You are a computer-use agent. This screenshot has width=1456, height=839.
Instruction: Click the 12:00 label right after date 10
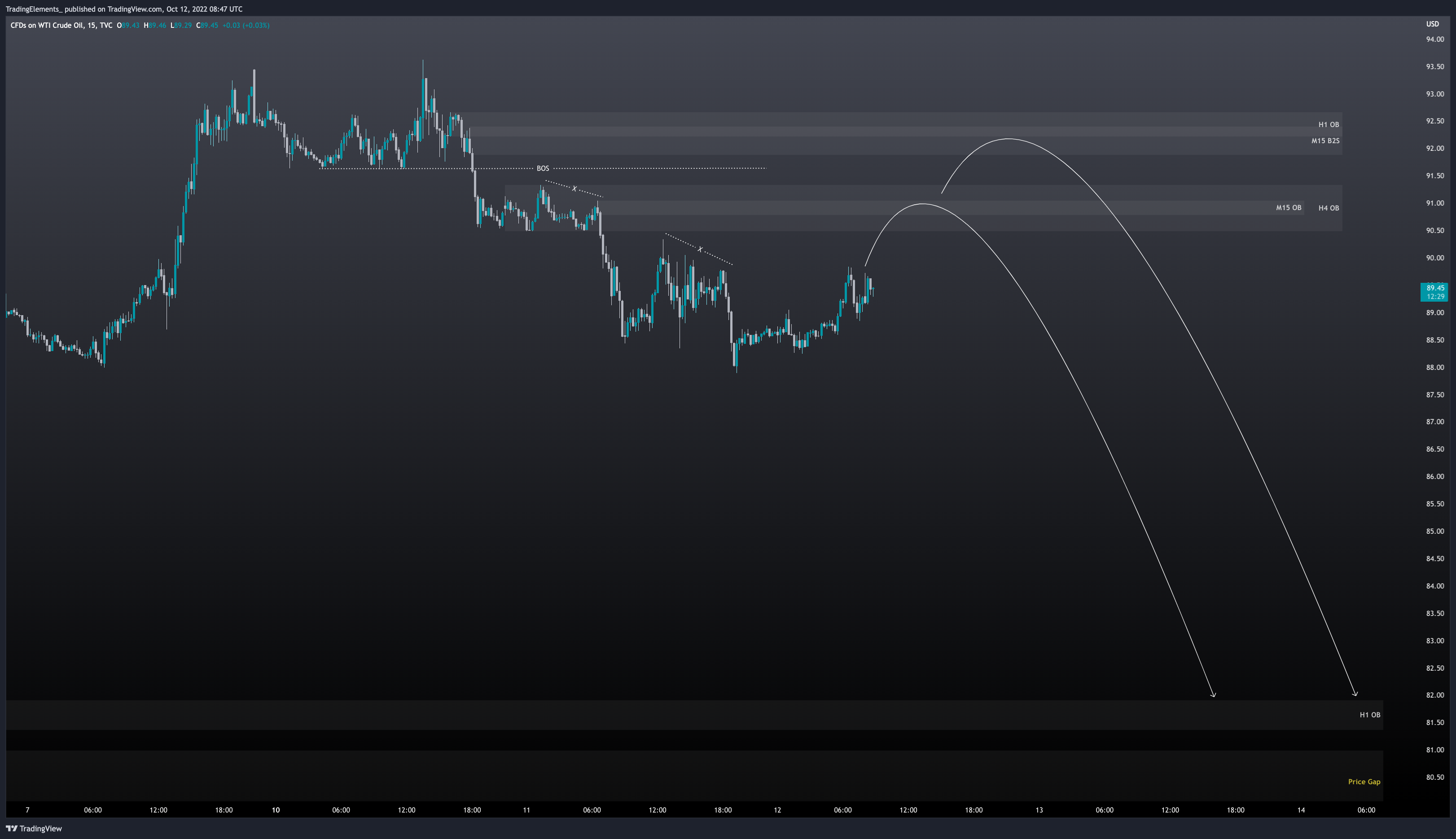point(407,810)
